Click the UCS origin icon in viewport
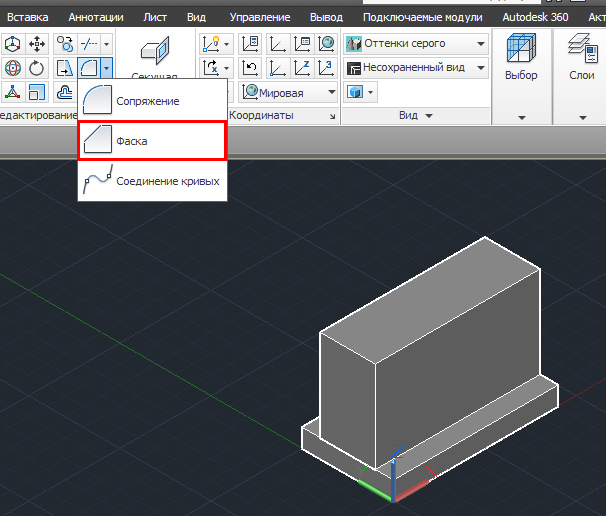Image resolution: width=606 pixels, height=516 pixels. [x=393, y=500]
